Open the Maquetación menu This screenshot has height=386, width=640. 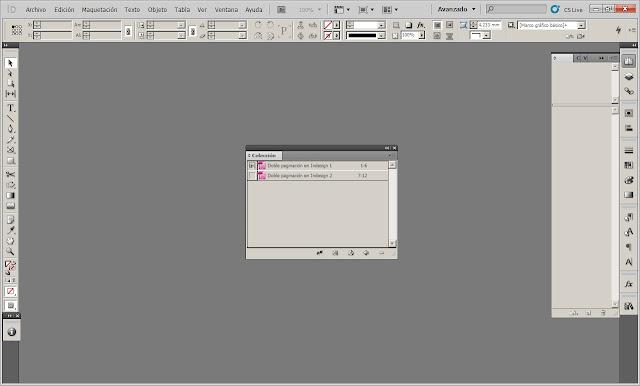click(x=99, y=9)
